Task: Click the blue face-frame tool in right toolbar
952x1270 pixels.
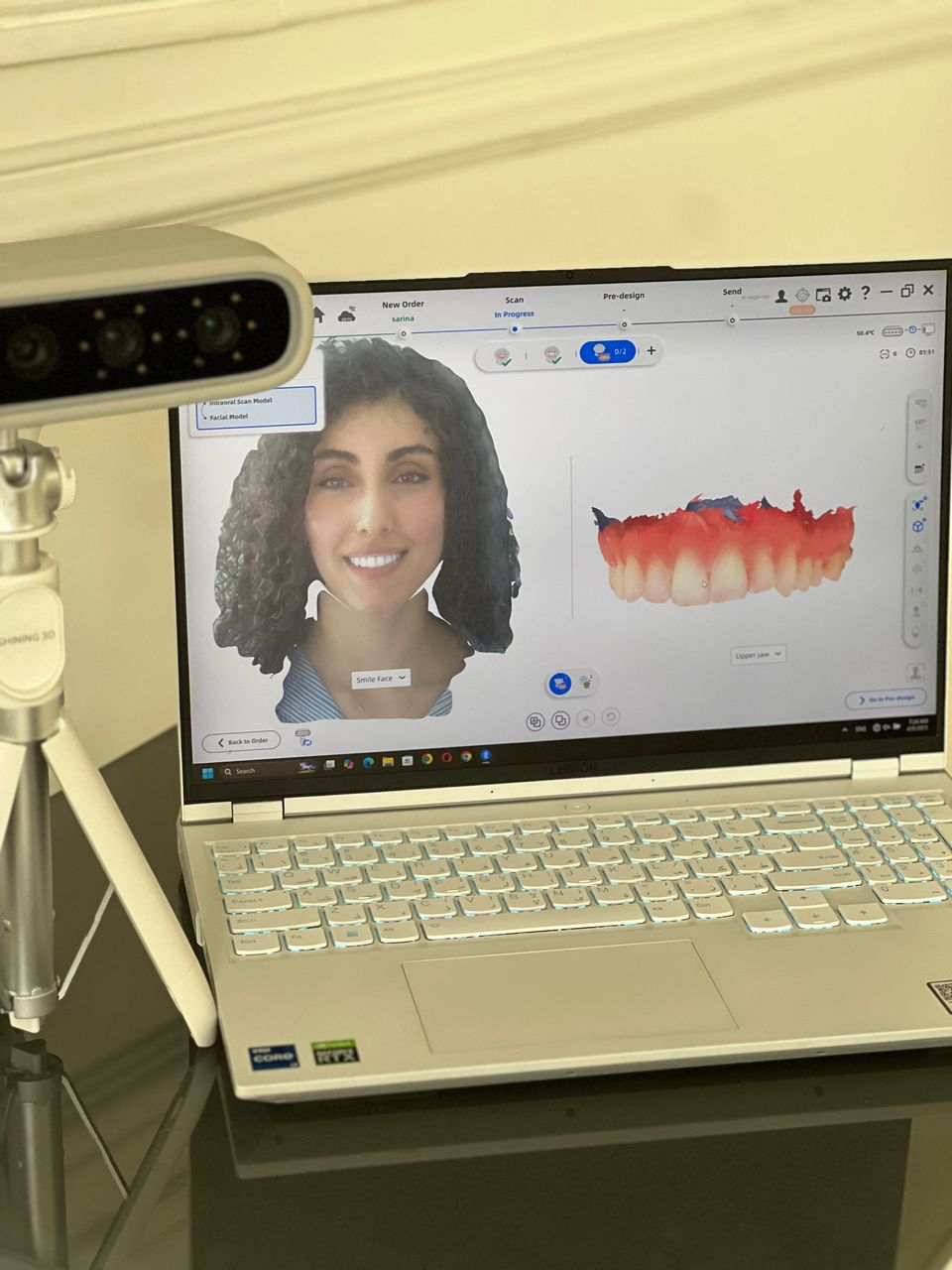Action: coord(918,505)
